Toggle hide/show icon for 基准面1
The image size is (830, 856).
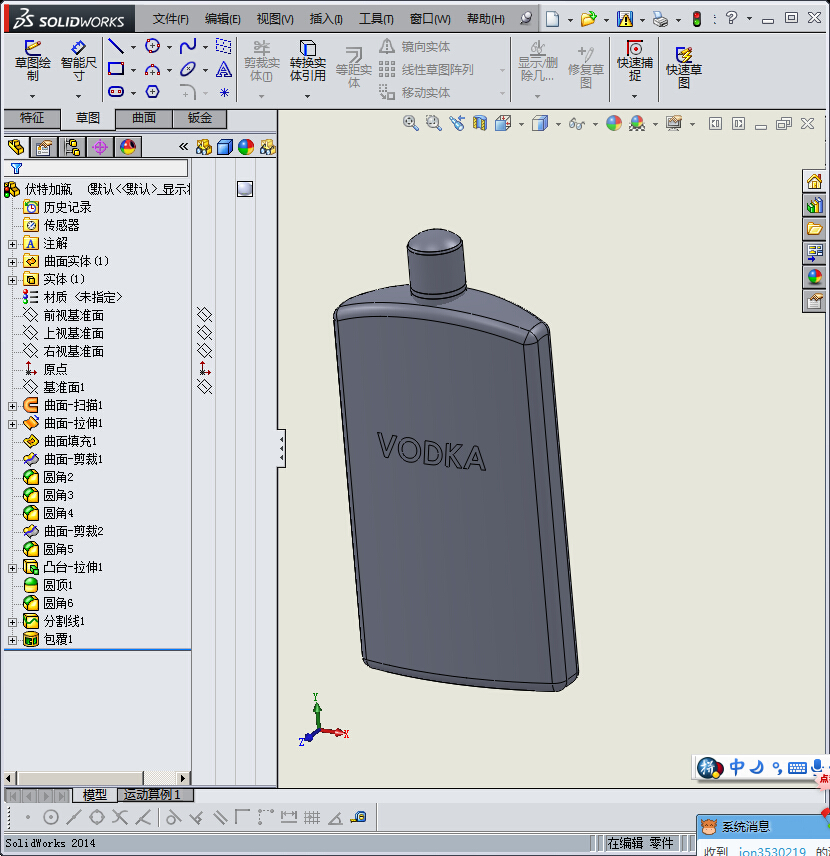(204, 387)
